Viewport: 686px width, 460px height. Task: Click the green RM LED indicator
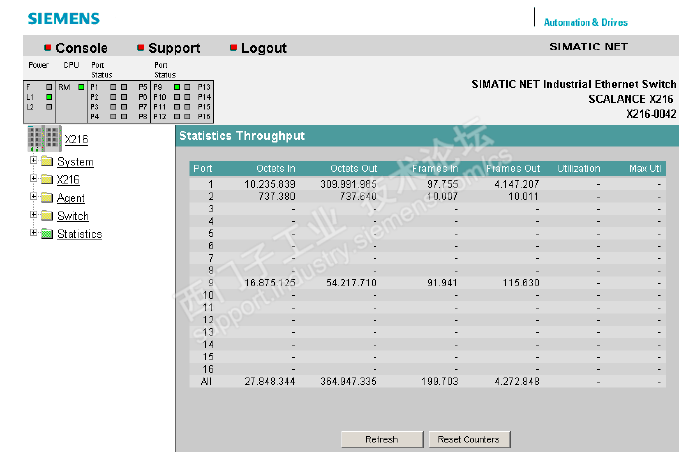[81, 87]
